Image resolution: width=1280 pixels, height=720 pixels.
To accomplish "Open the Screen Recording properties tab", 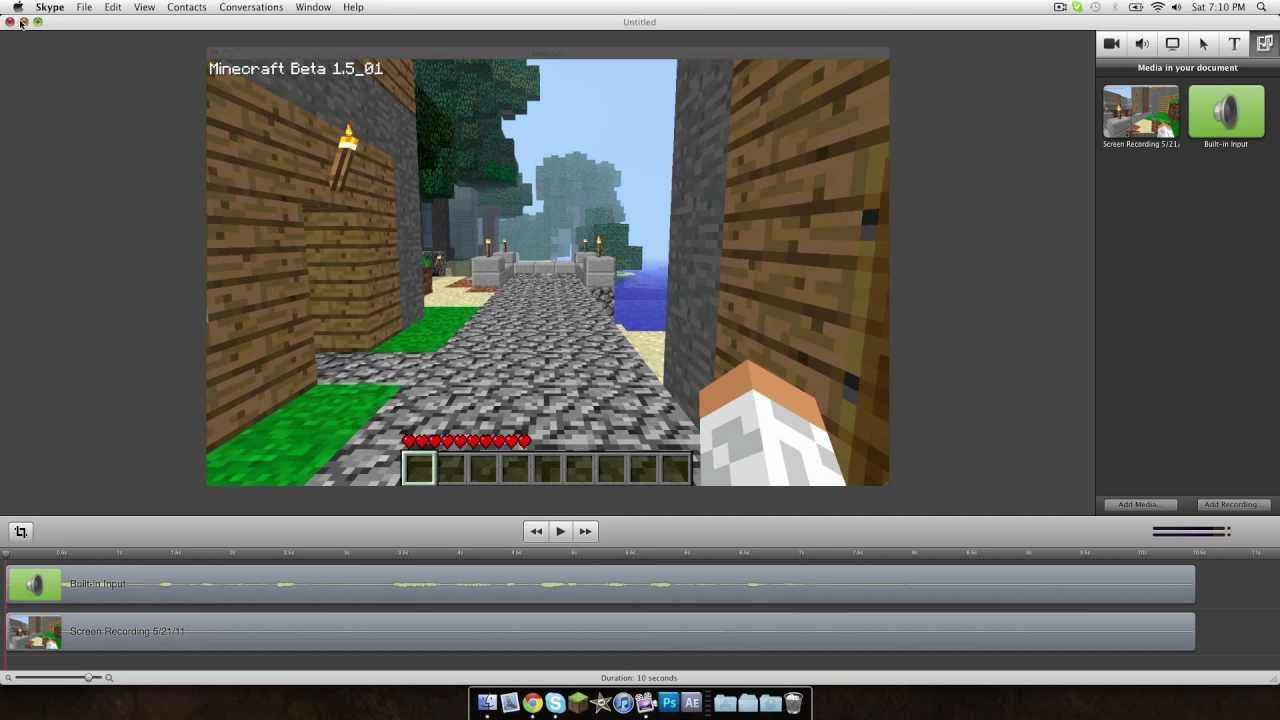I will point(1173,44).
